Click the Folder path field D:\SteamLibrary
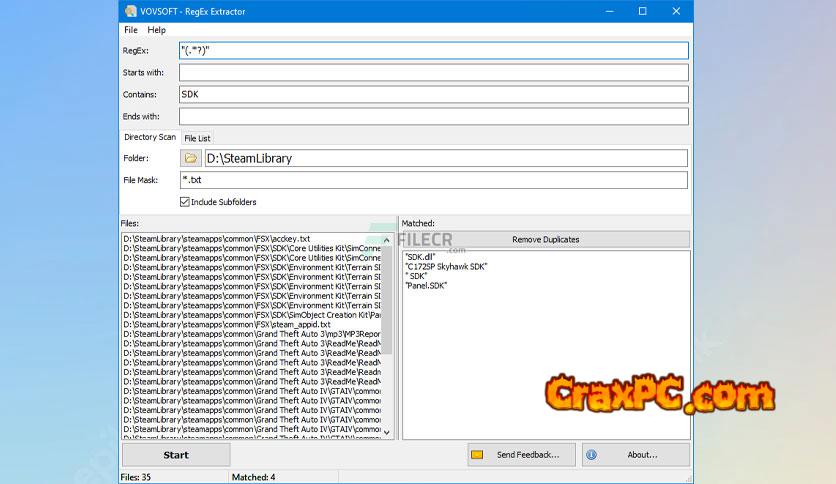The width and height of the screenshot is (836, 484). (x=445, y=158)
